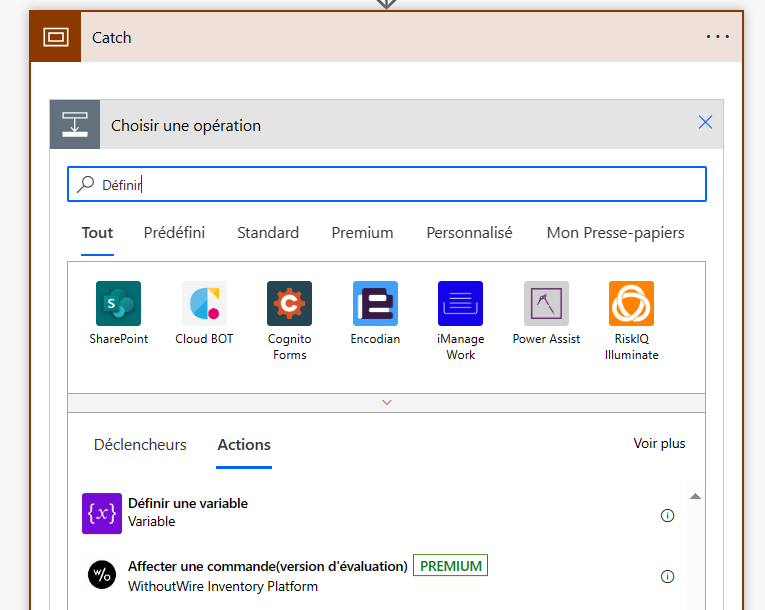Open the Catch ellipsis menu
765x610 pixels.
[x=718, y=37]
